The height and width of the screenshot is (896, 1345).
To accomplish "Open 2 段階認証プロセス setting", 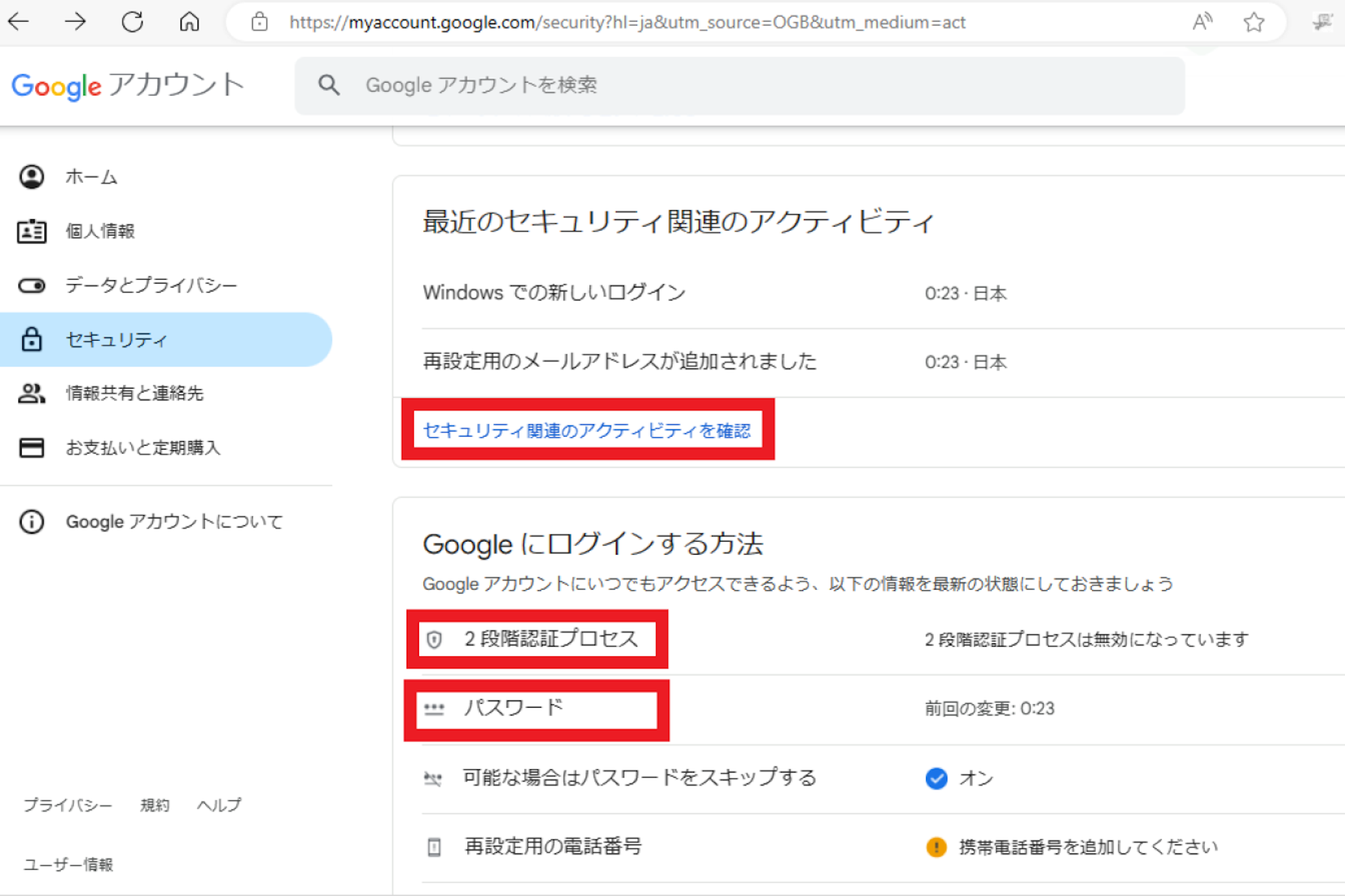I will tap(550, 639).
